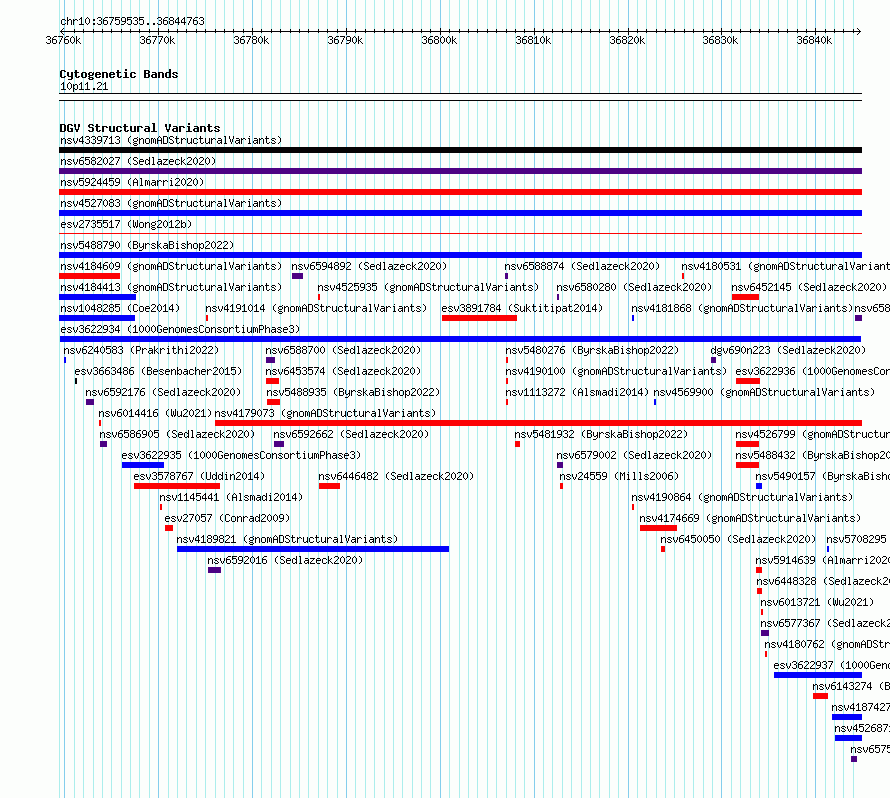Click the 36820k ruler tick label
The height and width of the screenshot is (798, 890).
[x=627, y=40]
